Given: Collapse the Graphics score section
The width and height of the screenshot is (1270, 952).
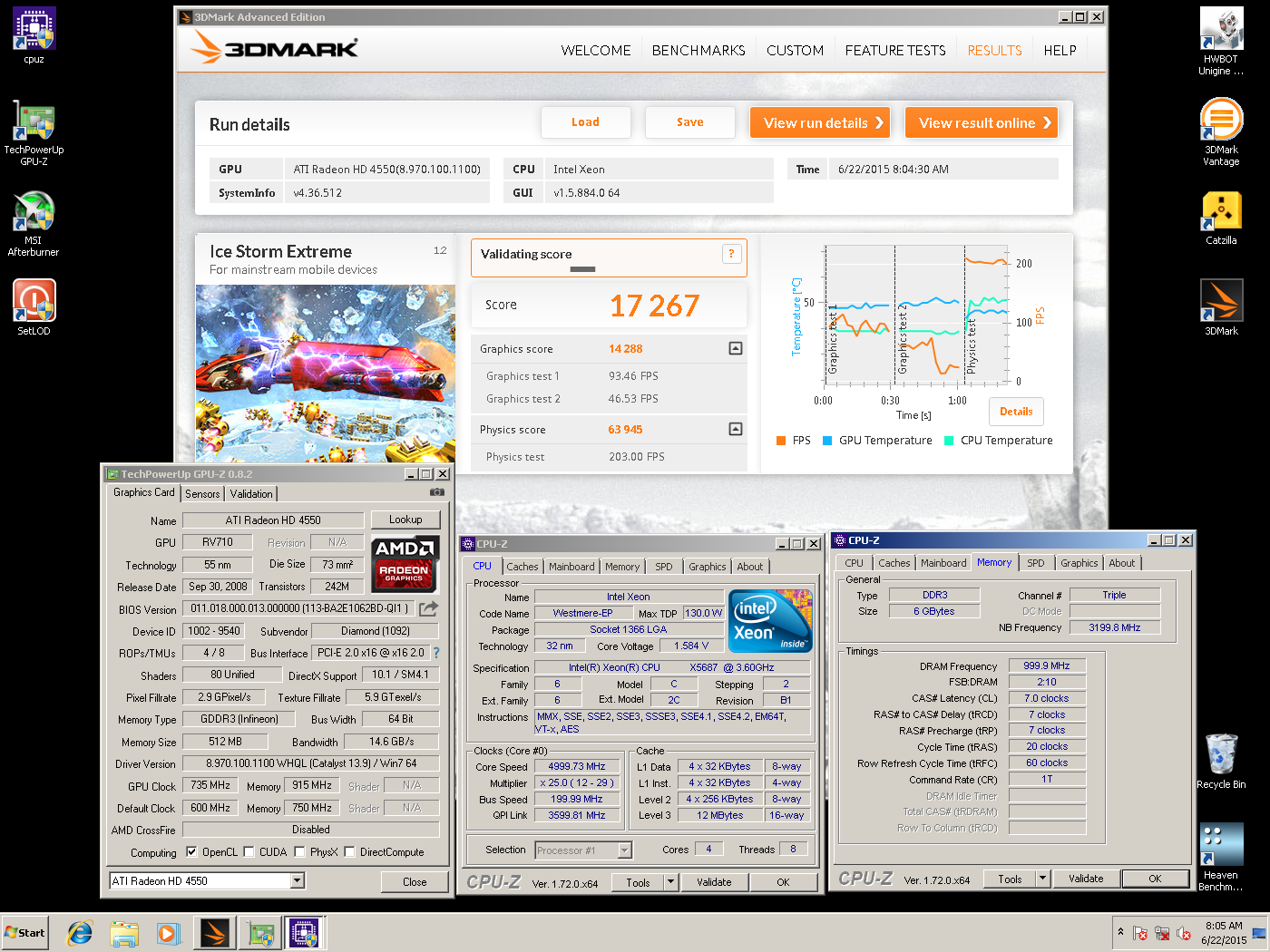Looking at the screenshot, I should pyautogui.click(x=736, y=348).
